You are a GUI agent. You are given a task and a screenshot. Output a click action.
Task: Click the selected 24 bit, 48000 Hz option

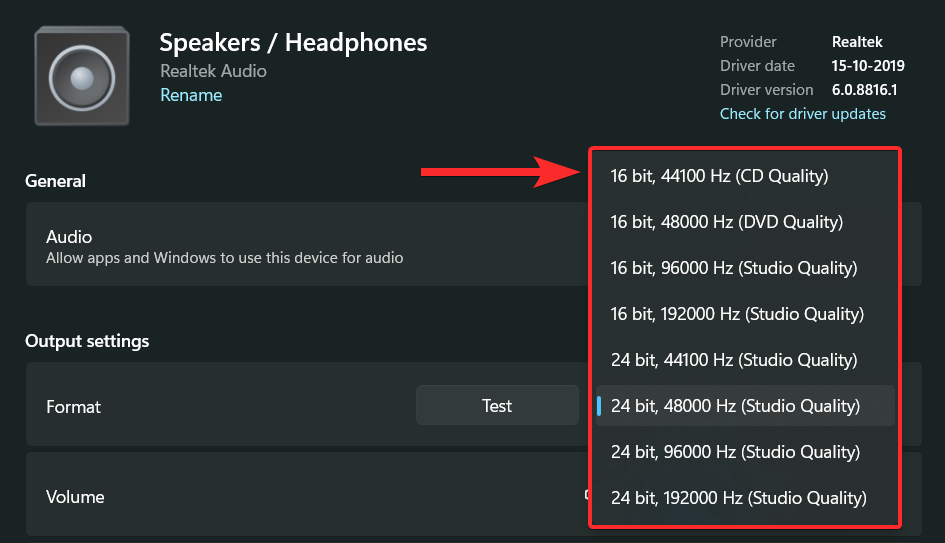click(x=735, y=406)
